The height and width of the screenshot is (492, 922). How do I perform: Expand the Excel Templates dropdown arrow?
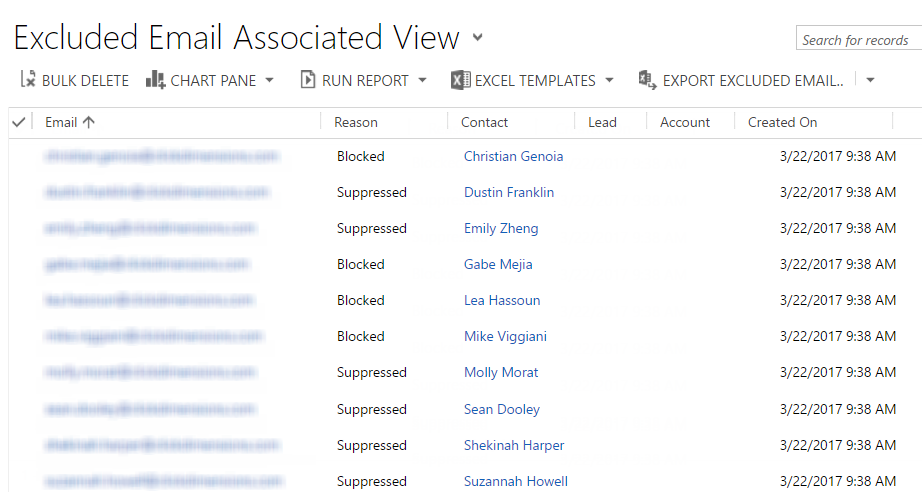pos(609,81)
